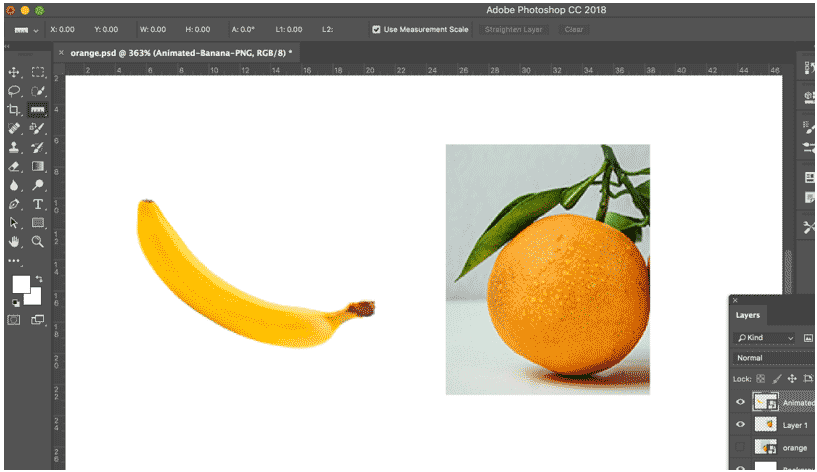Click the Straighten Layer button
The height and width of the screenshot is (472, 817).
(513, 30)
